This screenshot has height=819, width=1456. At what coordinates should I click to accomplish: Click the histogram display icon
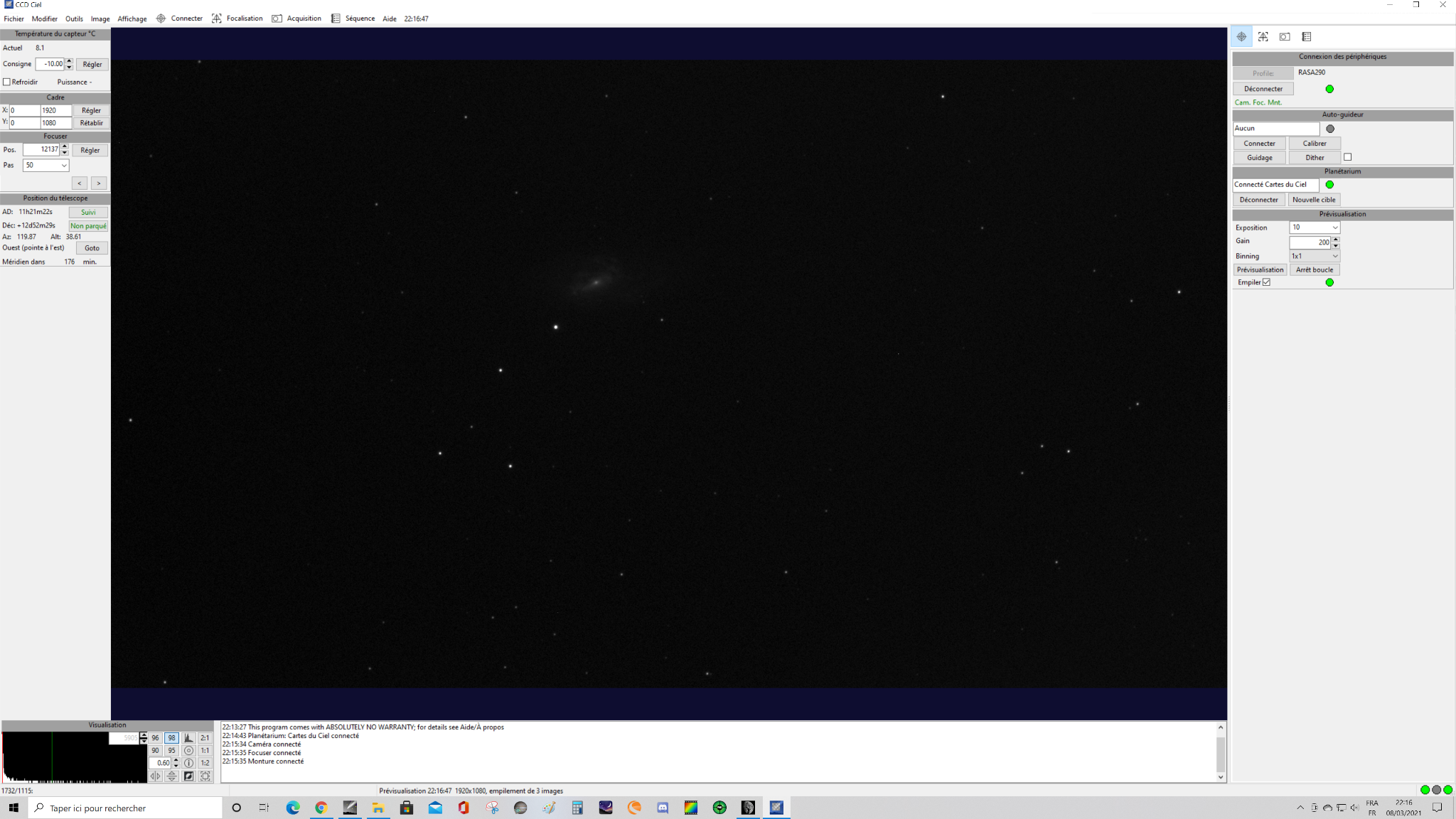(188, 738)
